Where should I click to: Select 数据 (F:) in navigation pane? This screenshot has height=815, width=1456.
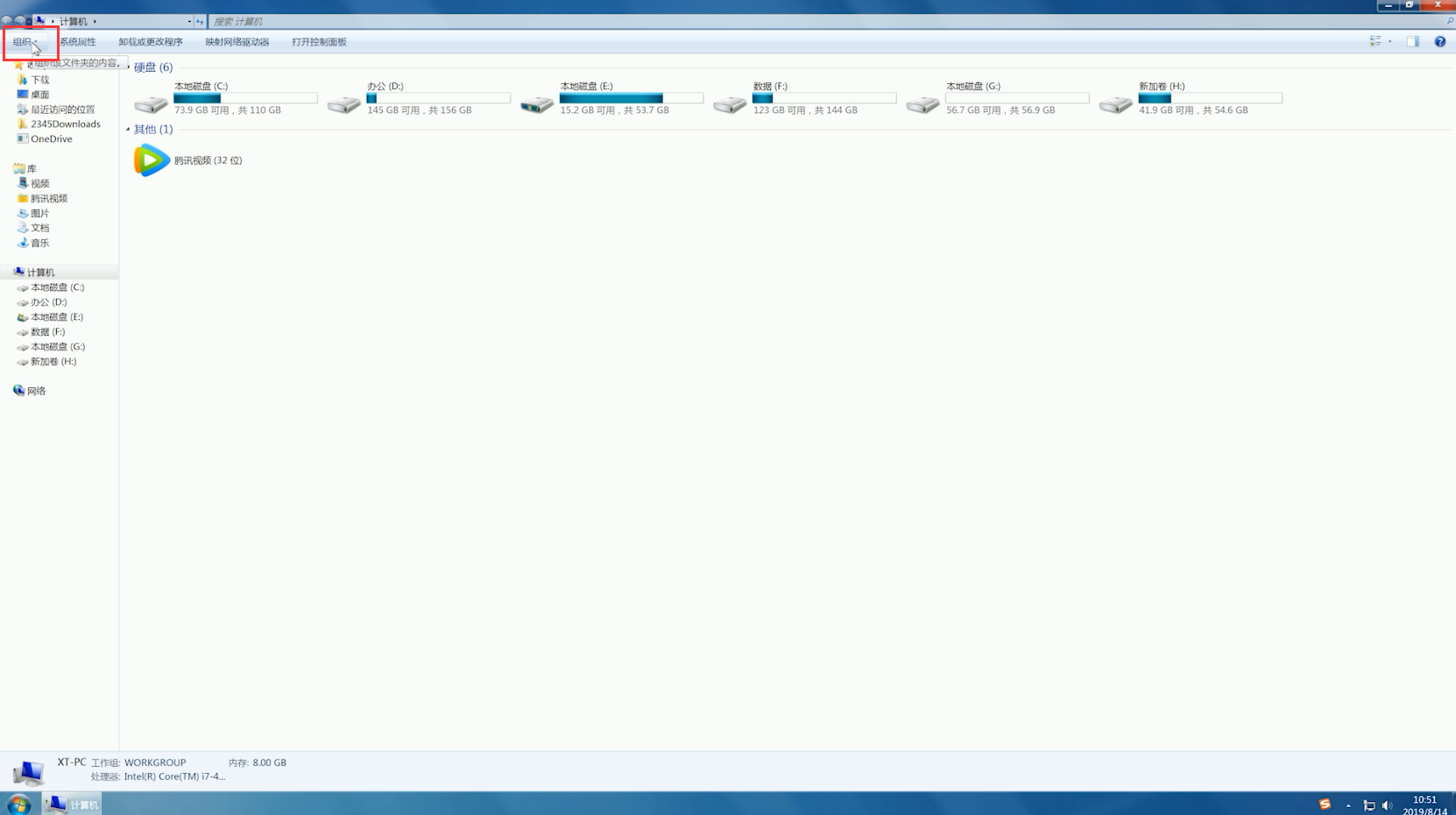point(47,332)
